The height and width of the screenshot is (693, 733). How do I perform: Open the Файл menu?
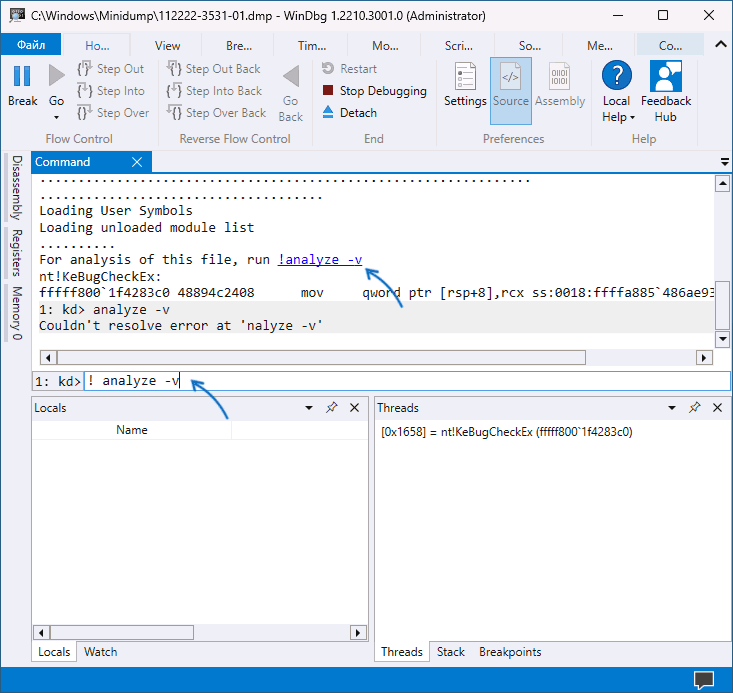pos(31,45)
